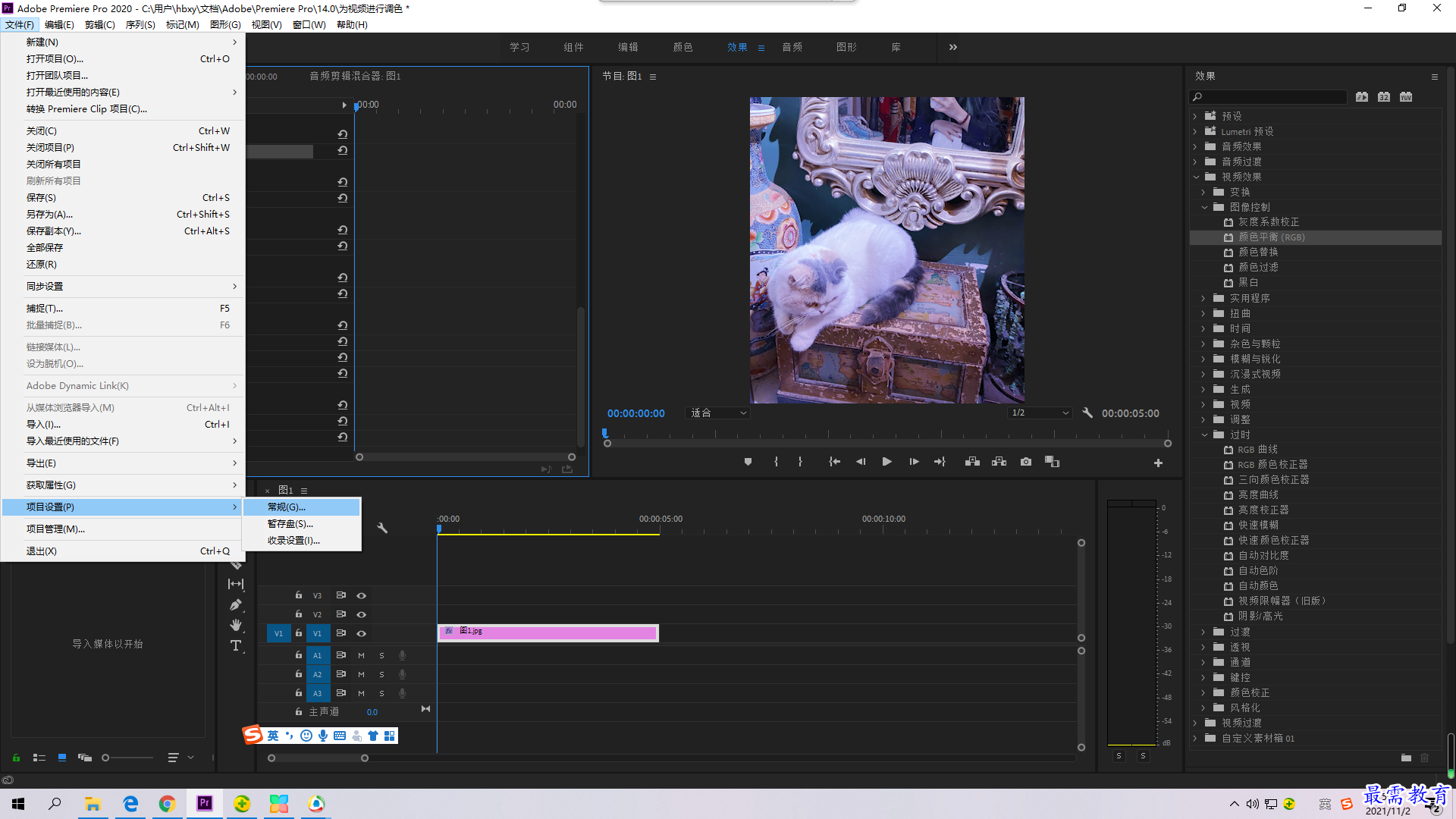Collapse the 图像控制 folder
The height and width of the screenshot is (819, 1456).
coord(1204,207)
